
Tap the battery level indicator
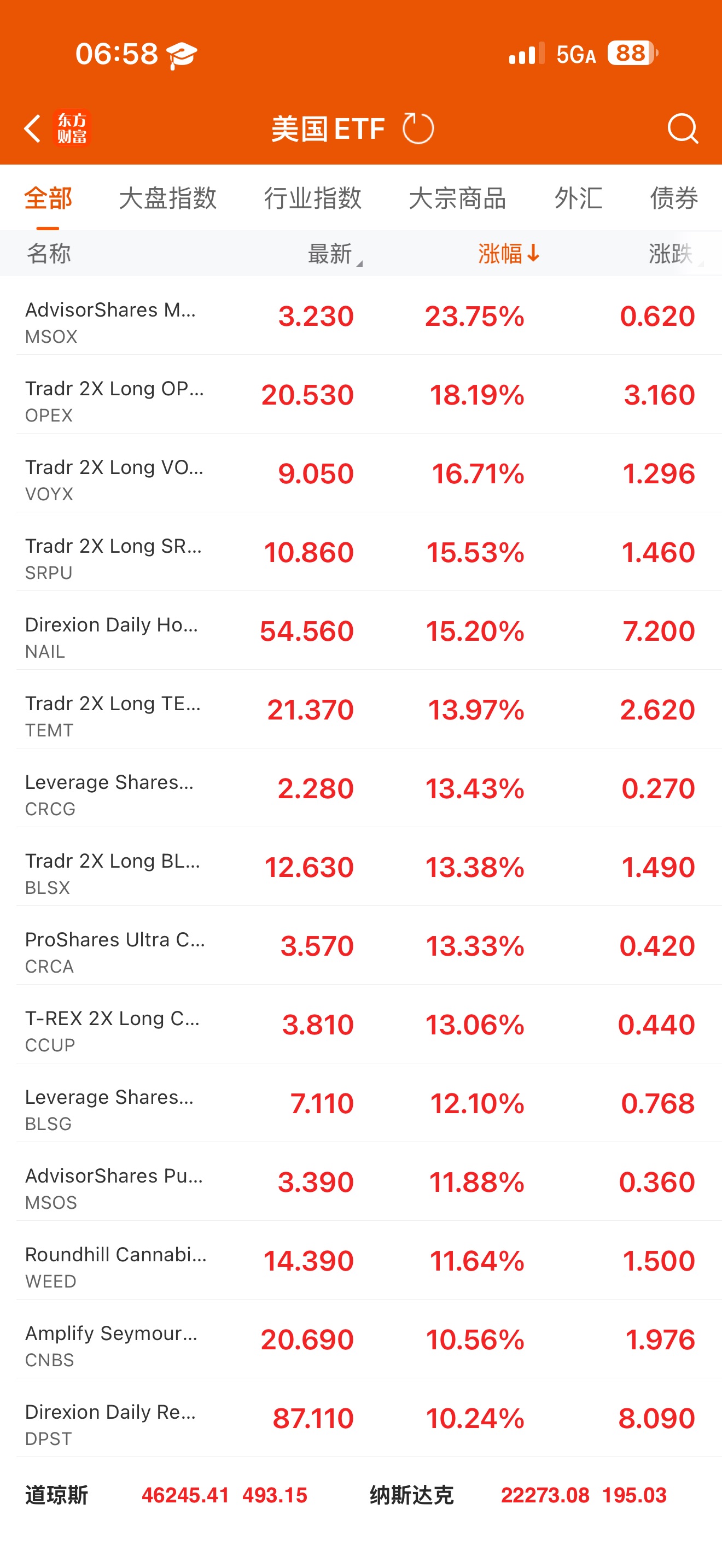click(x=632, y=54)
